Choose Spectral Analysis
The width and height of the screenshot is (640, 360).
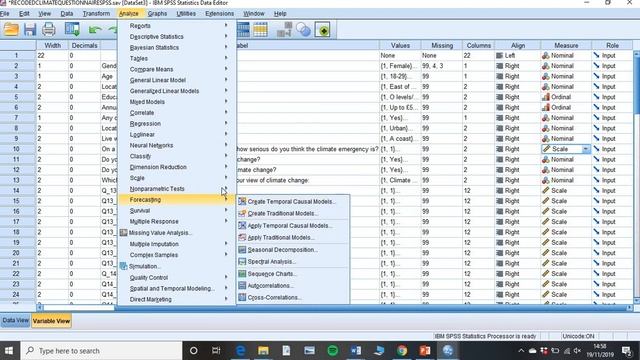293,262
